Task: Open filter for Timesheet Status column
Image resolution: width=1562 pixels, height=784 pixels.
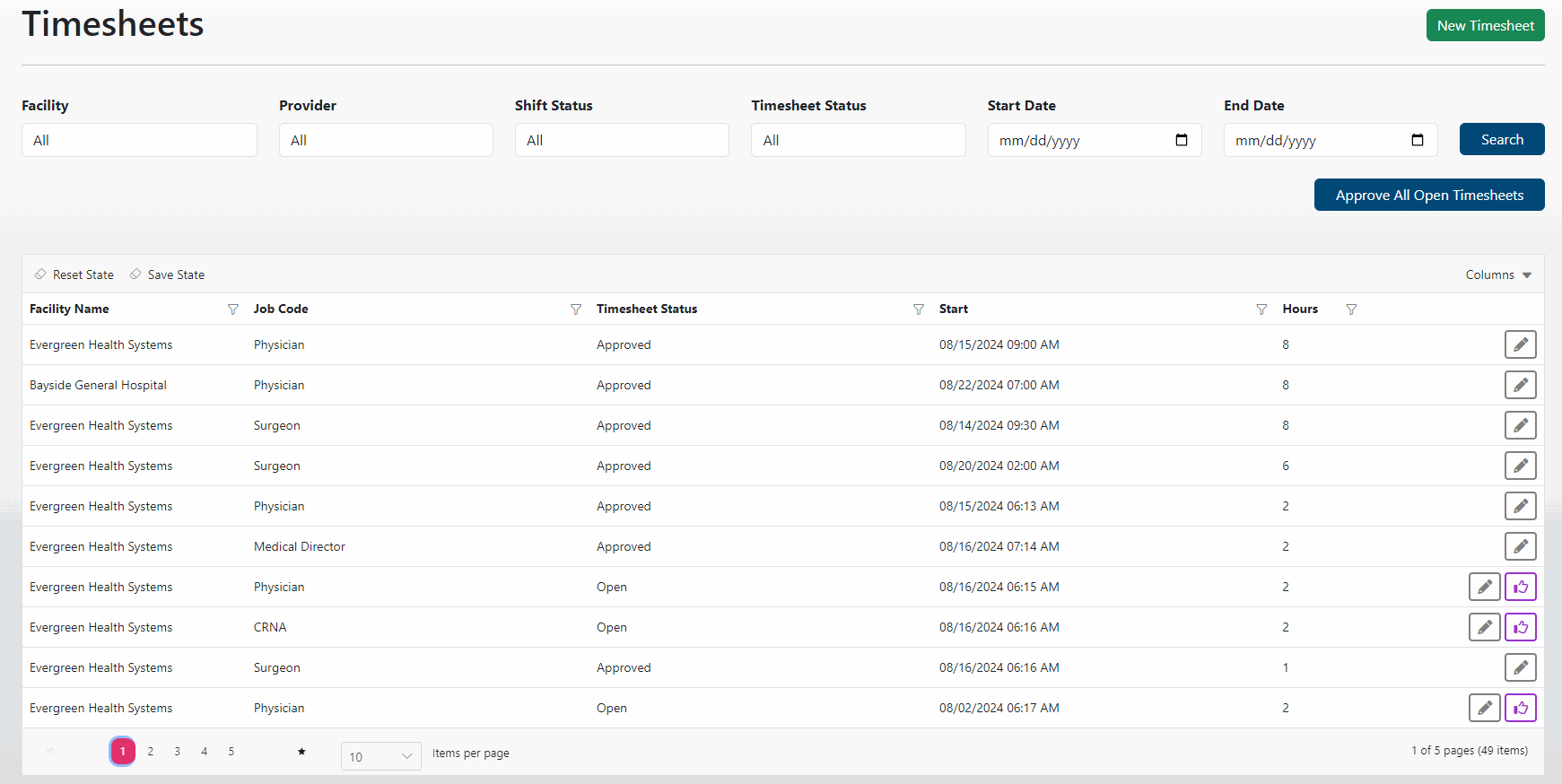Action: 918,309
